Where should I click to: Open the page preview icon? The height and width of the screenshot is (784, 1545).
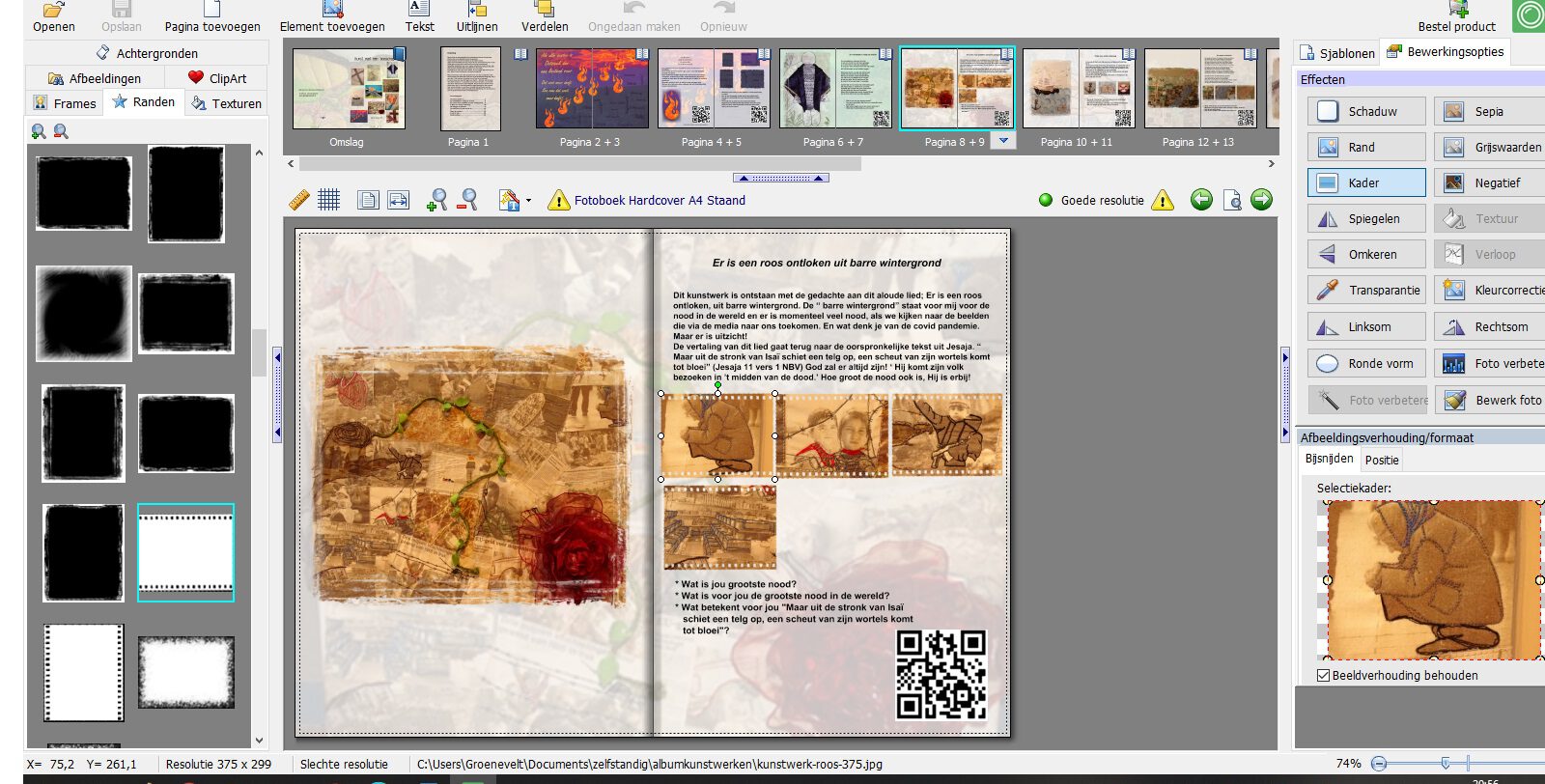(x=1232, y=200)
